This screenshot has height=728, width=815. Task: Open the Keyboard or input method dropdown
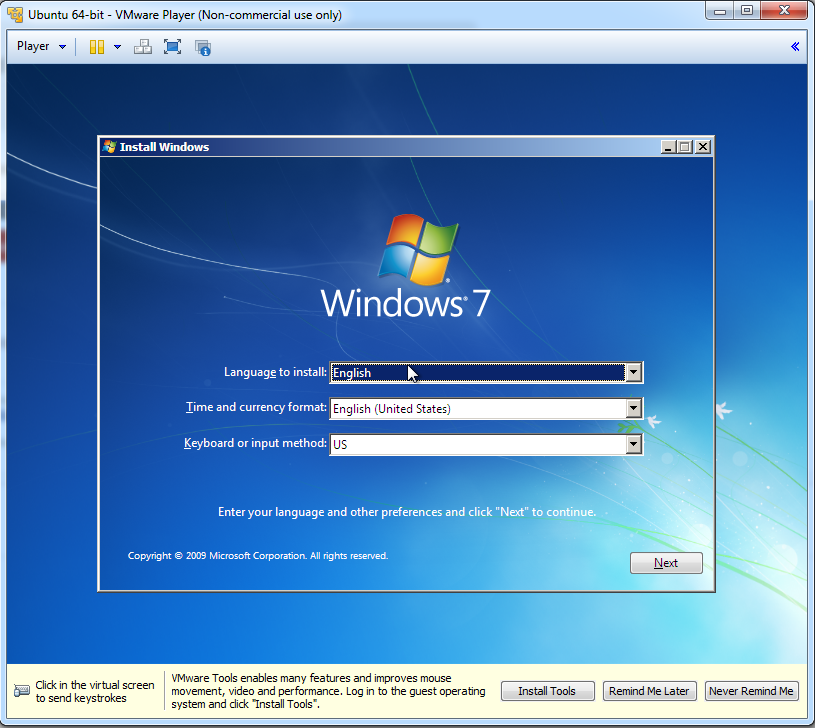coord(634,444)
